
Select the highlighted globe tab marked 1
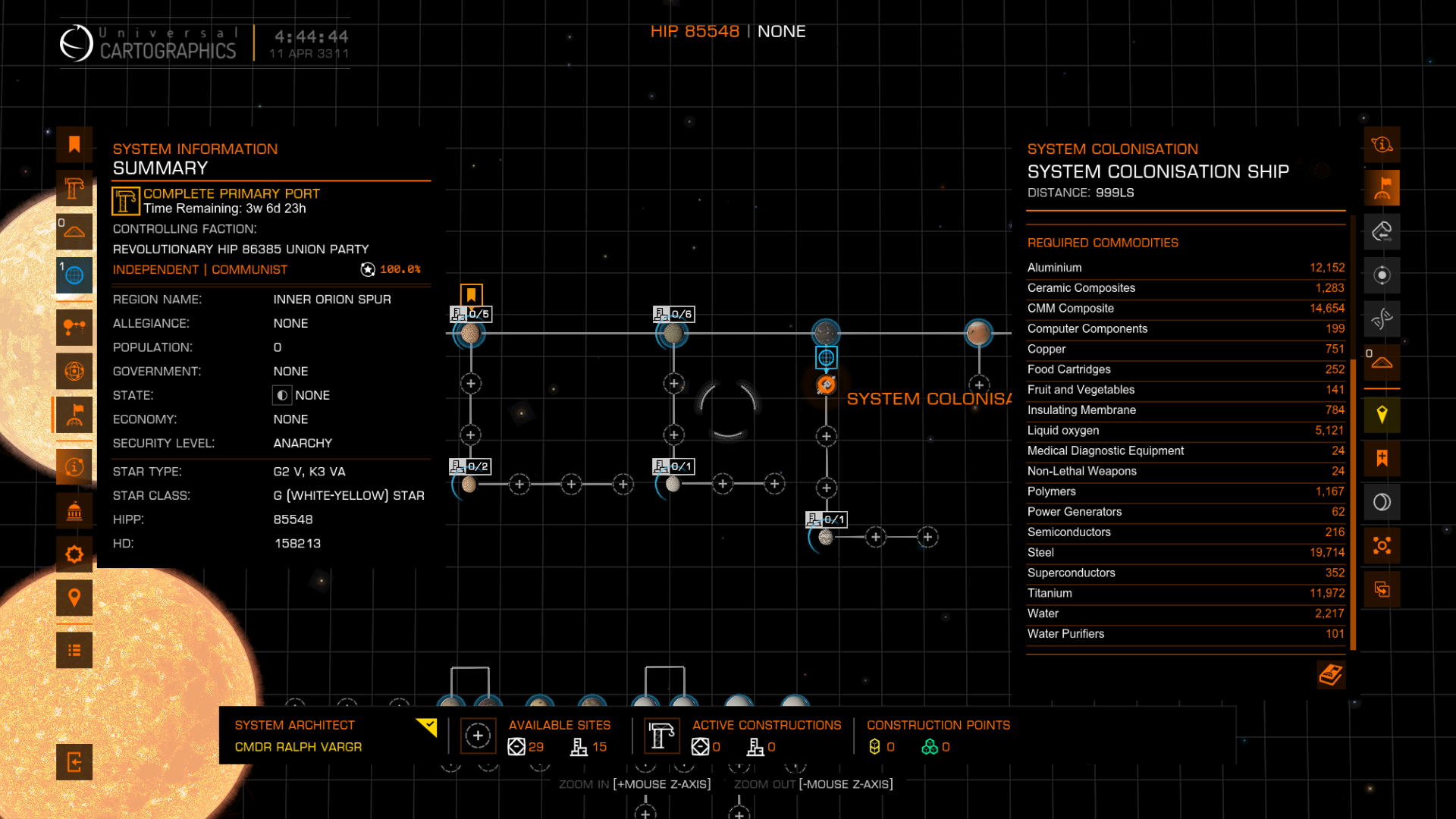74,275
